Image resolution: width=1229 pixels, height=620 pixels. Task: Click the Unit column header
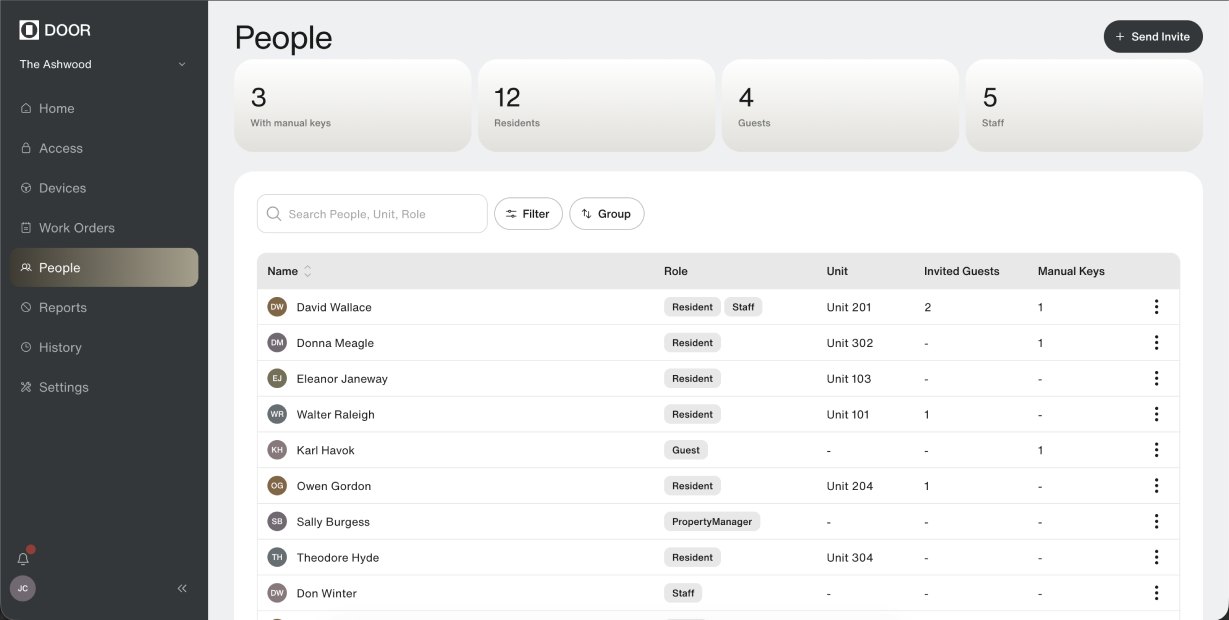(837, 271)
